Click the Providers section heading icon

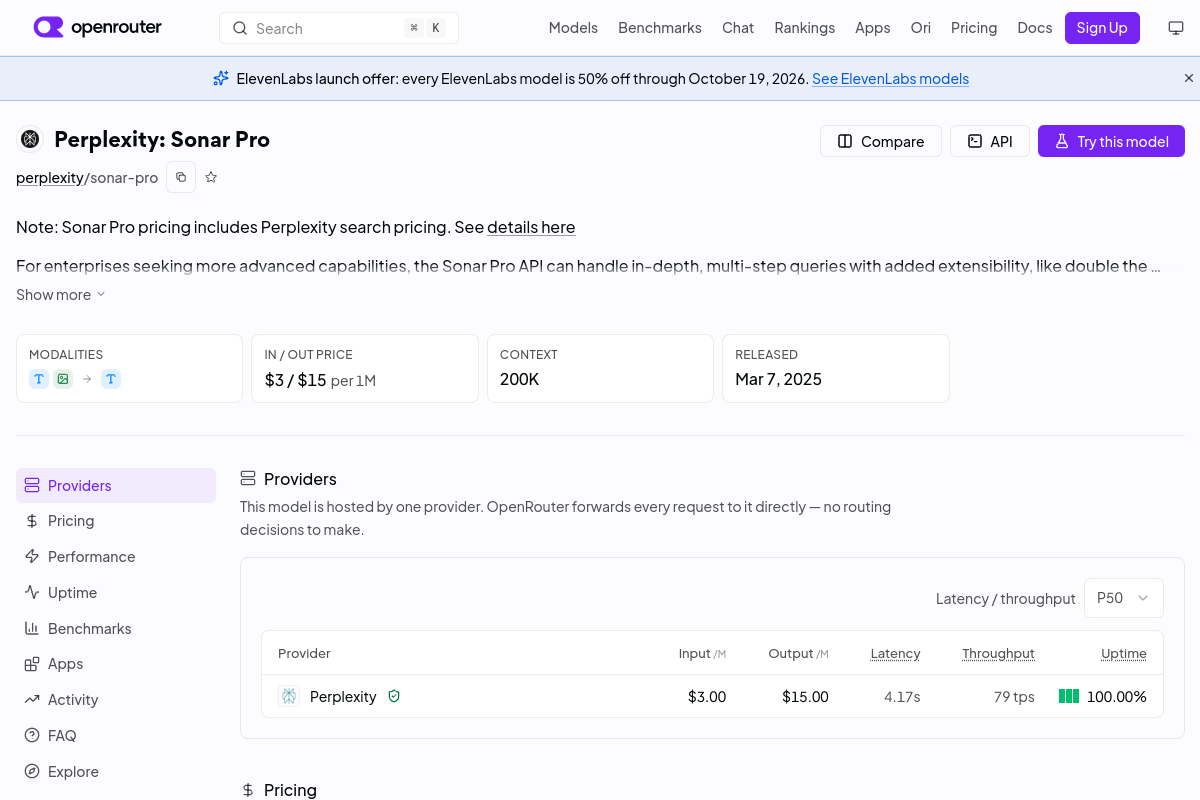coord(248,479)
